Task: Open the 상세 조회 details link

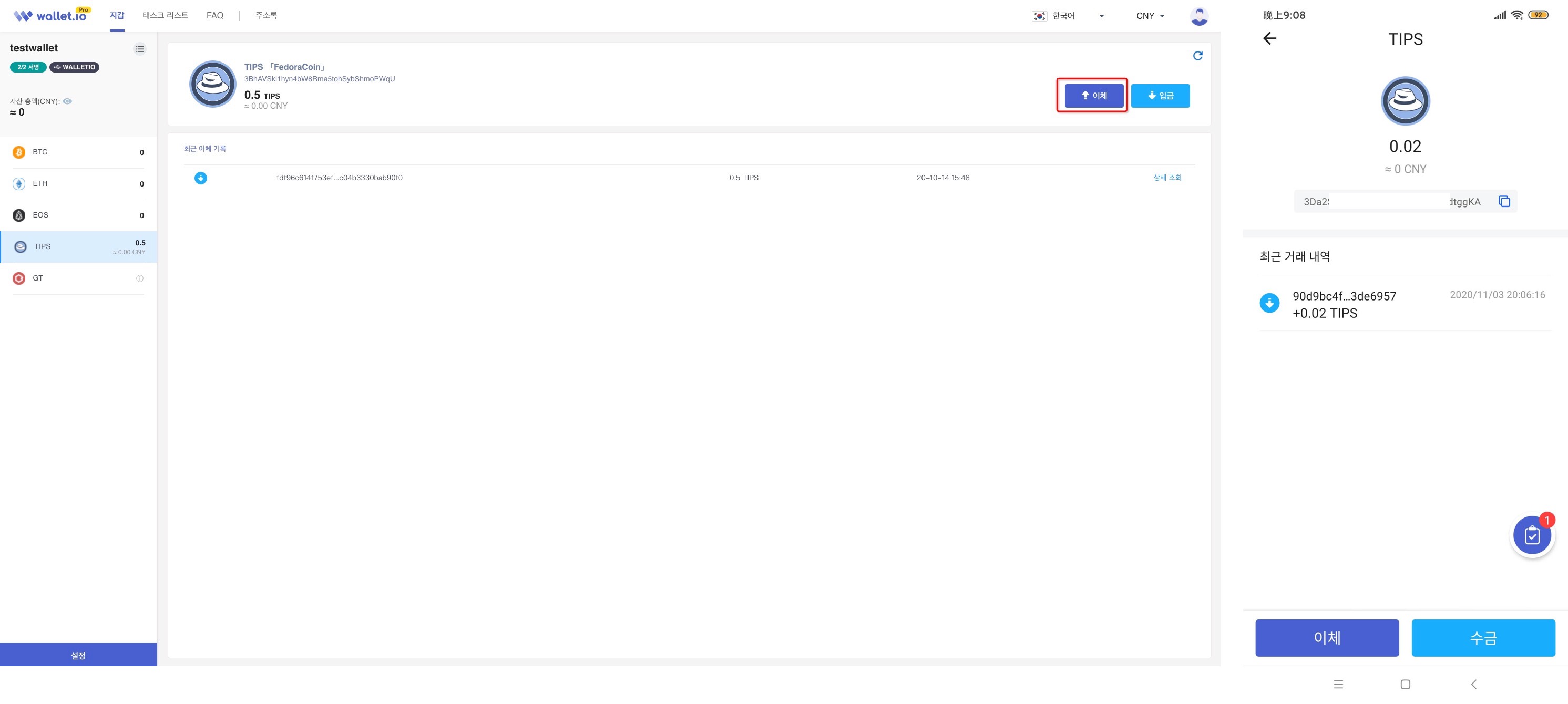Action: click(1167, 178)
